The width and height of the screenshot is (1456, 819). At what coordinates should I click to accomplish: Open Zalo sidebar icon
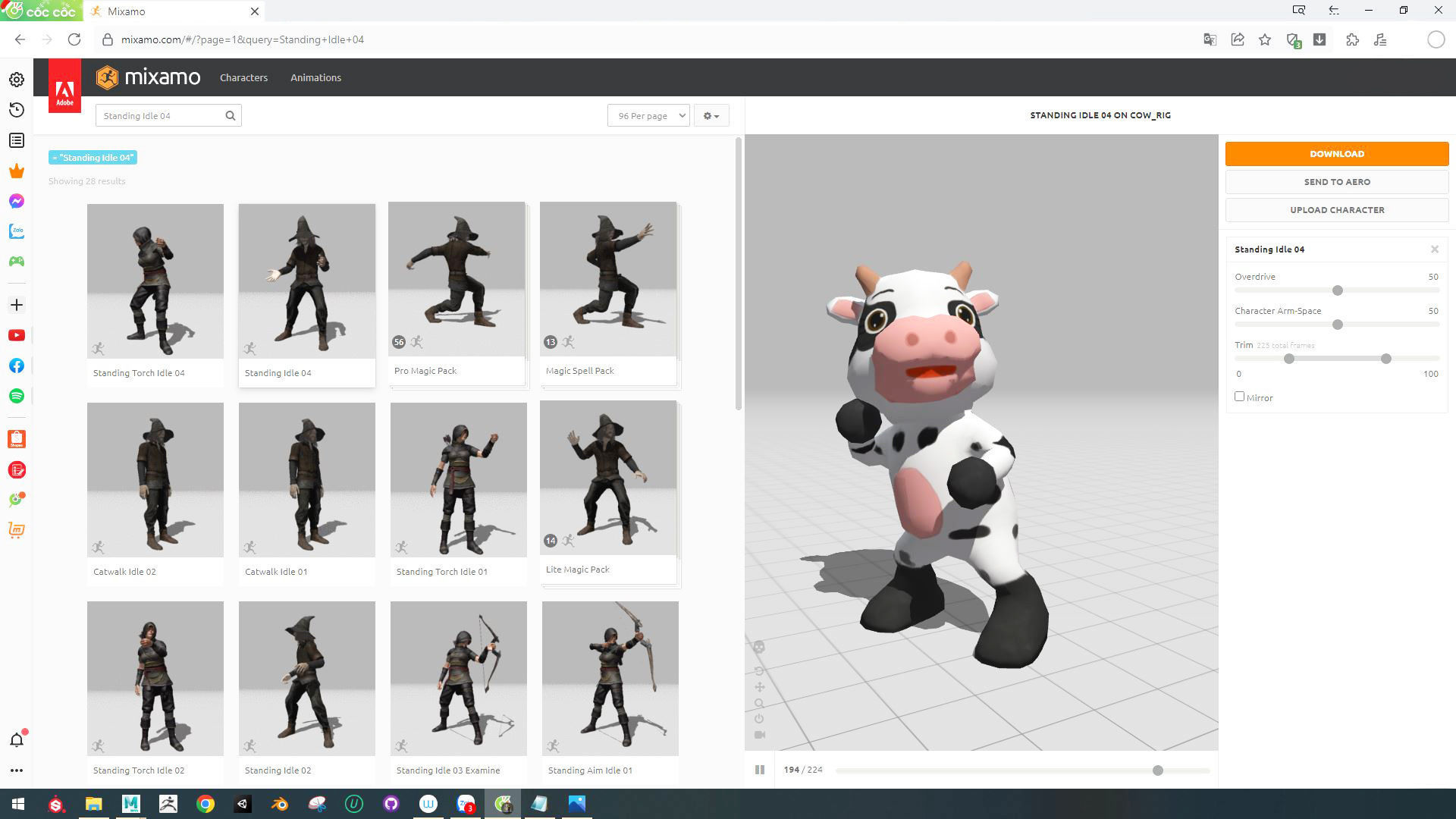(x=17, y=231)
